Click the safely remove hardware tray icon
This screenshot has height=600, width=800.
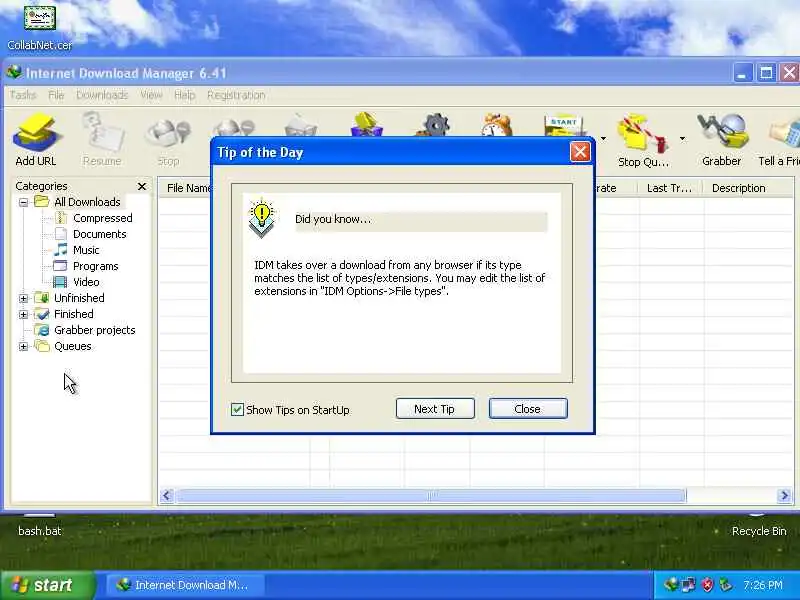click(x=725, y=585)
